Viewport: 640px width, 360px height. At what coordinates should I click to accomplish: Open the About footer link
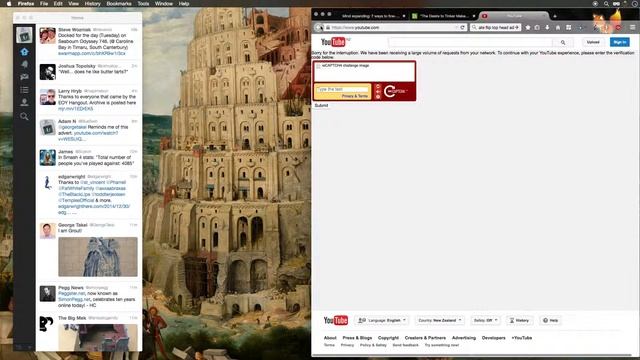[330, 338]
